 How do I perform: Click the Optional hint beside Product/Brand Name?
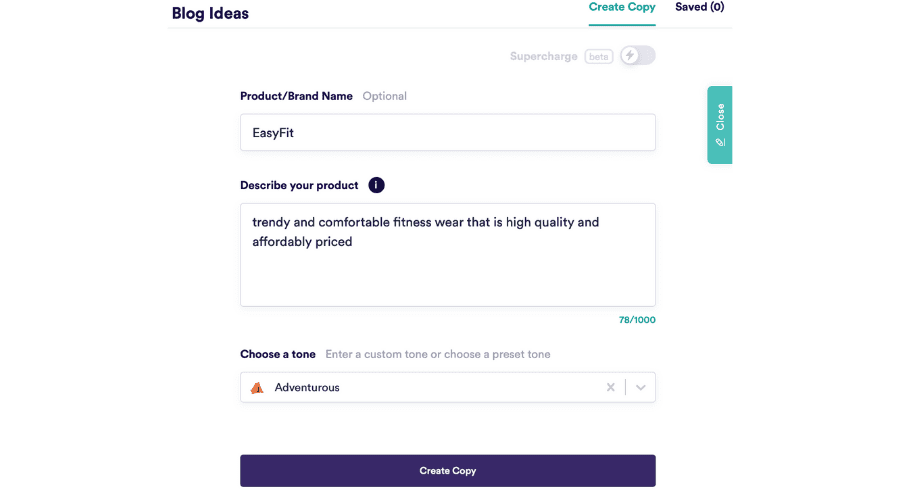tap(385, 96)
